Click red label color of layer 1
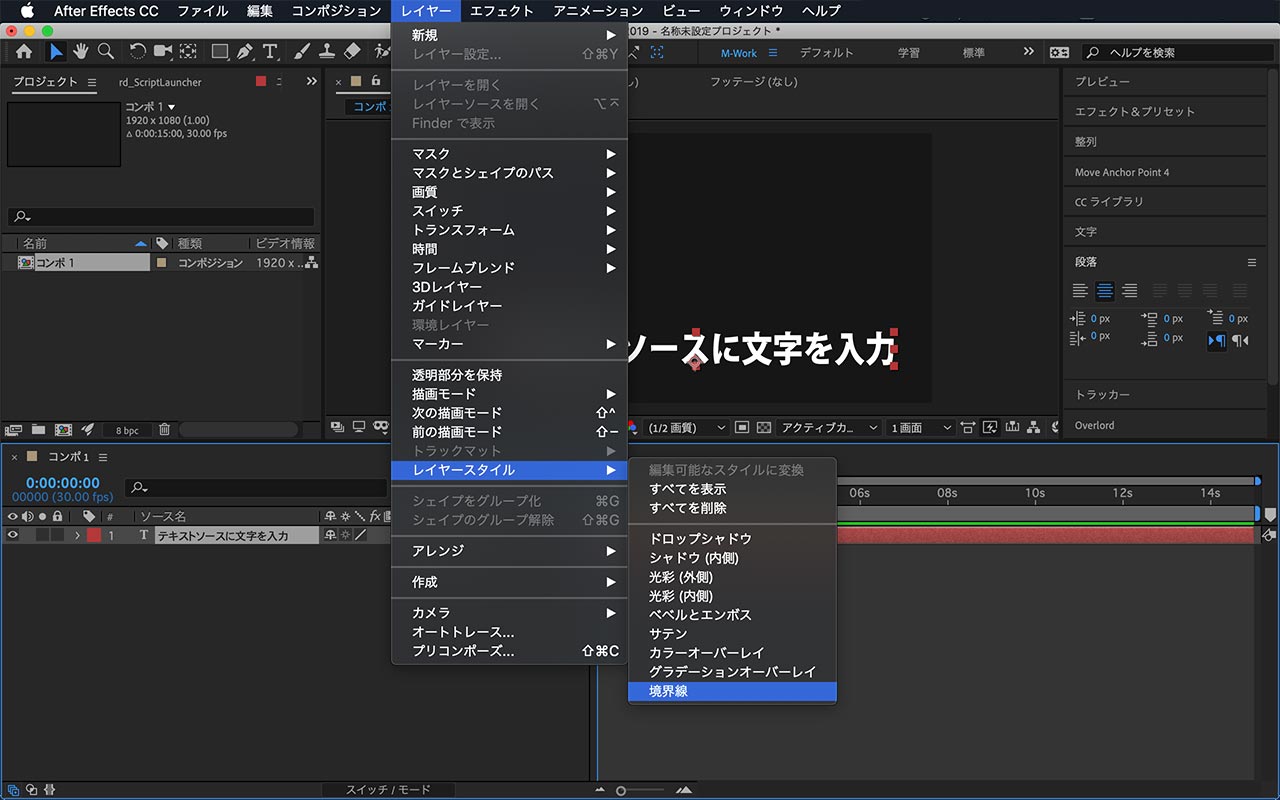The image size is (1280, 800). pyautogui.click(x=93, y=536)
